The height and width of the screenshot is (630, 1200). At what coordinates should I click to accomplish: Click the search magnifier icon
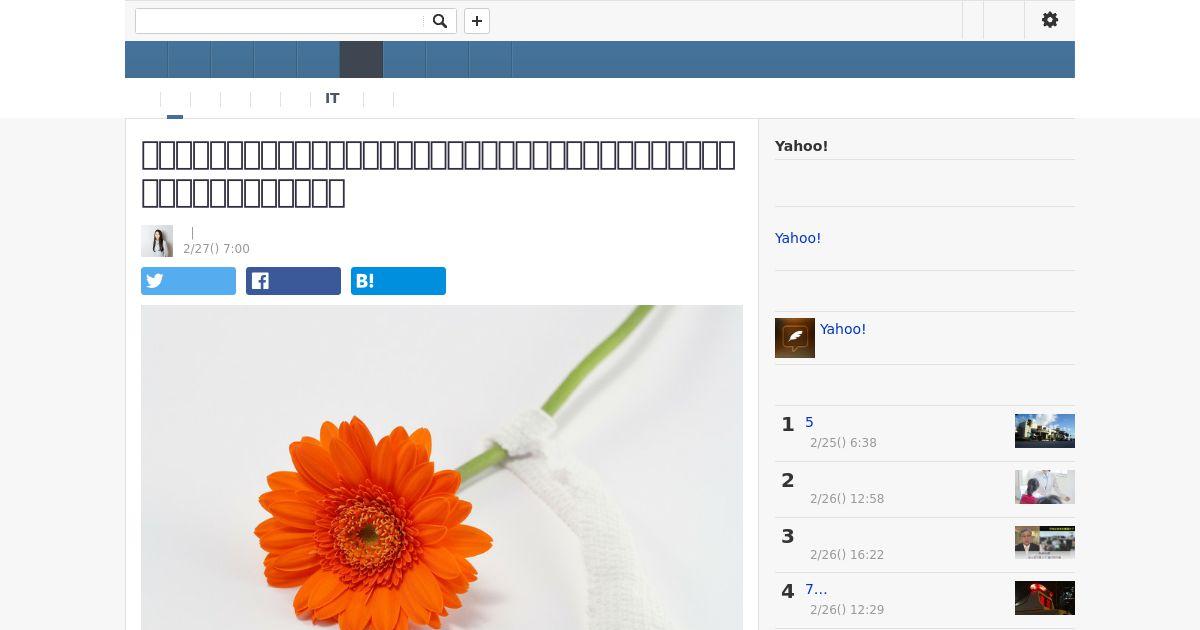440,21
